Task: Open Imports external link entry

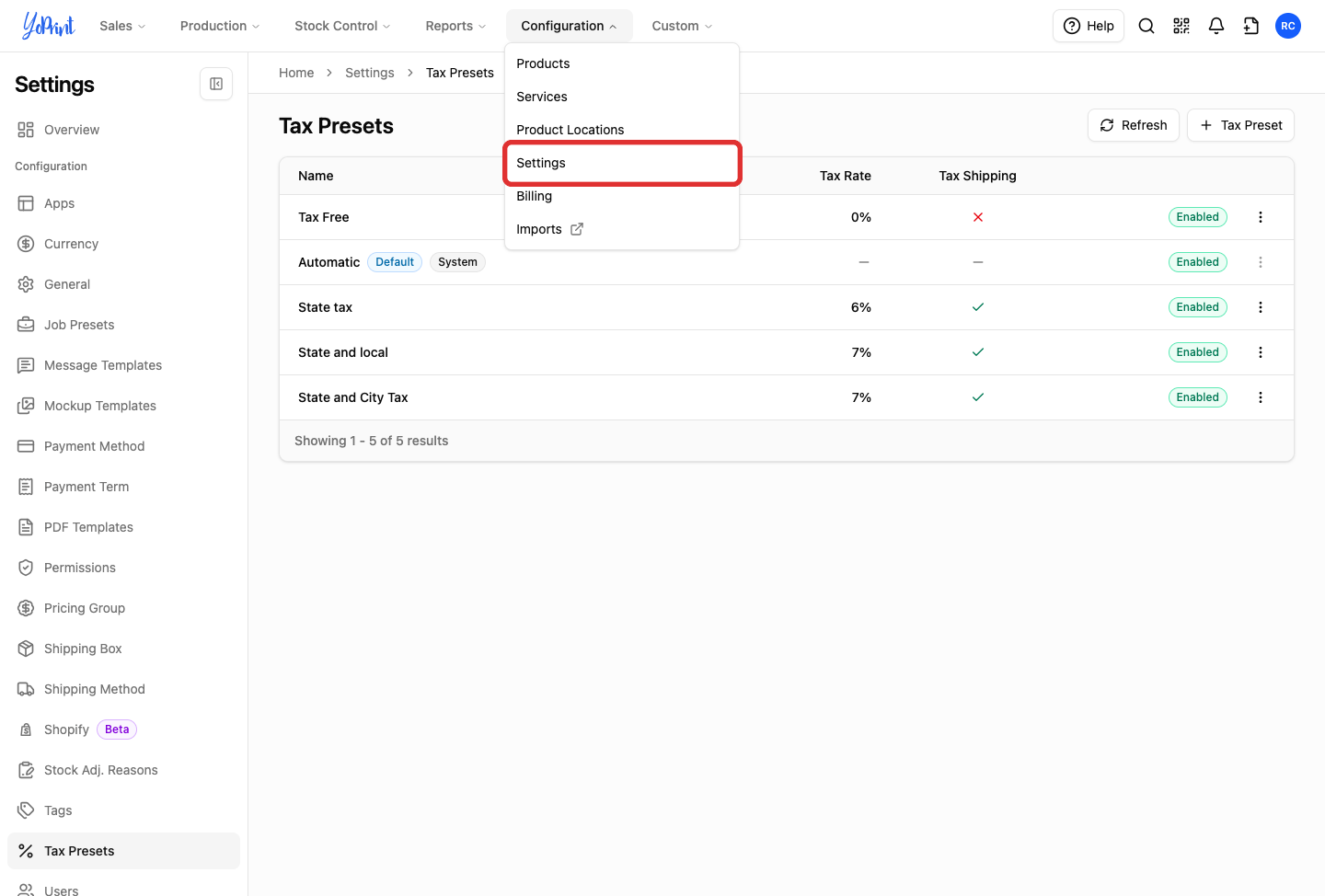Action: 622,229
